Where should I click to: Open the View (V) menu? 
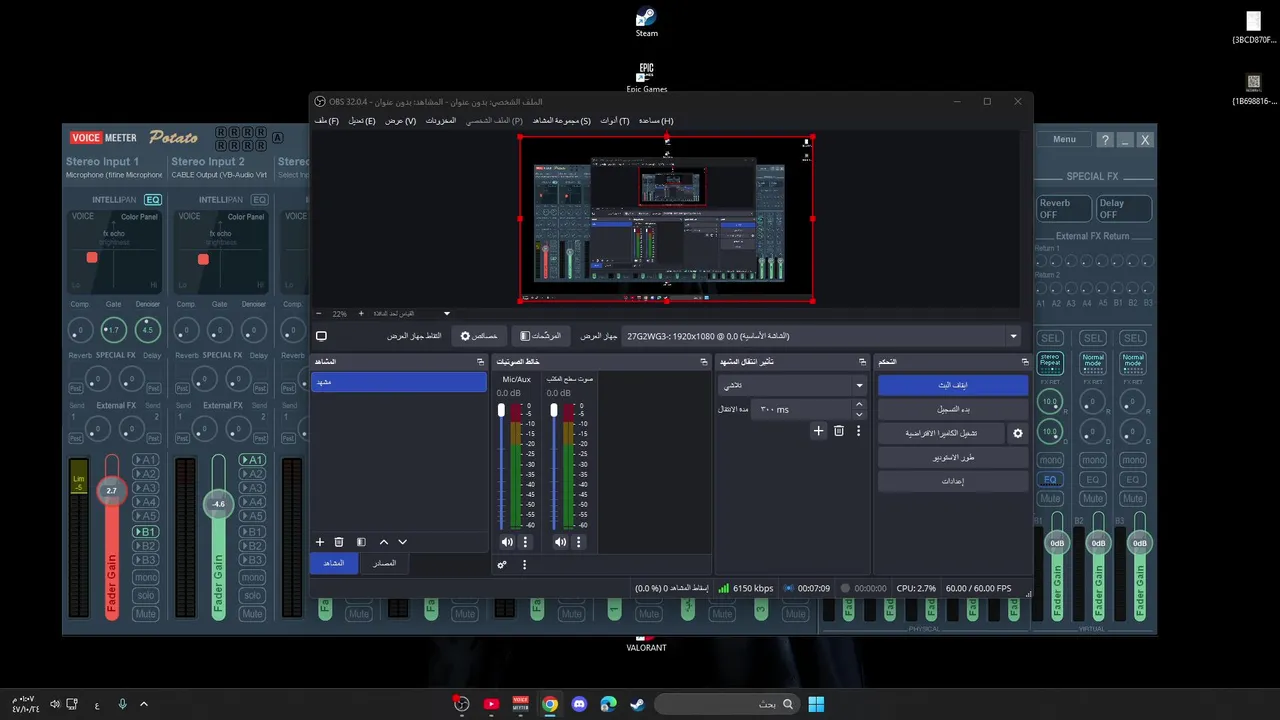point(401,121)
